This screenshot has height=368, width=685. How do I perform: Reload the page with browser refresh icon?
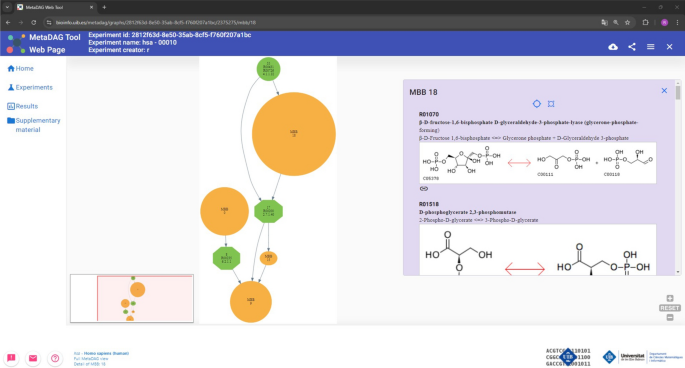(34, 22)
